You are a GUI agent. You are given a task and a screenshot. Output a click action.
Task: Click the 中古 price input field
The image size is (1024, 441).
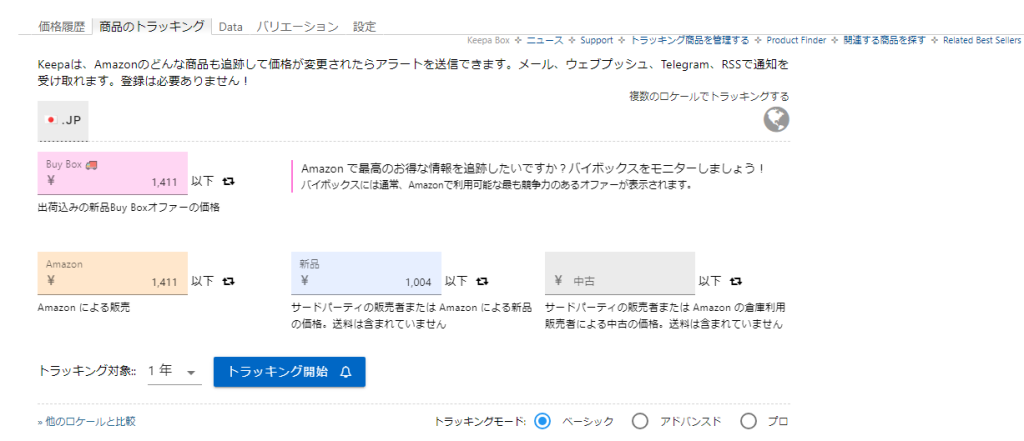(620, 281)
